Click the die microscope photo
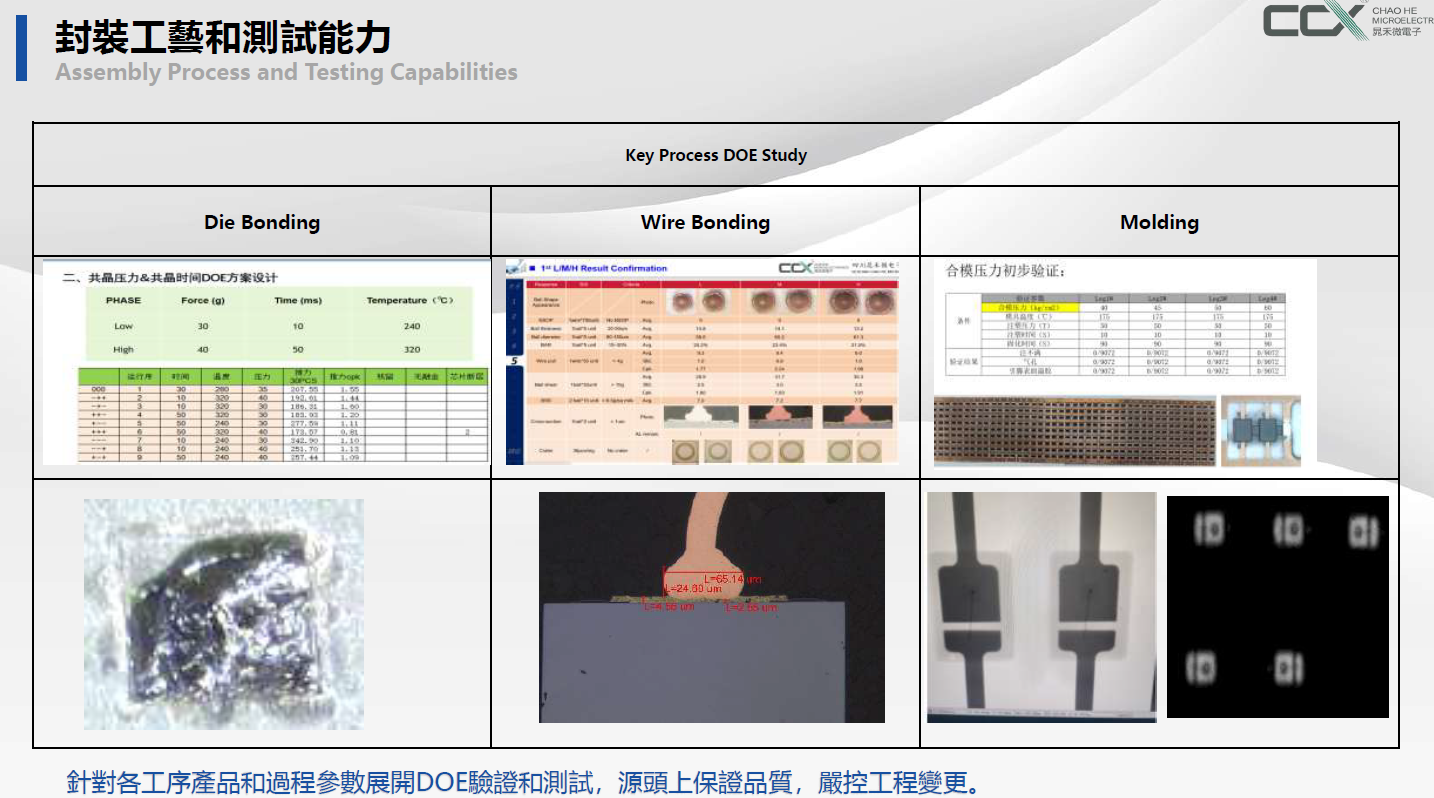1434x798 pixels. [x=223, y=614]
